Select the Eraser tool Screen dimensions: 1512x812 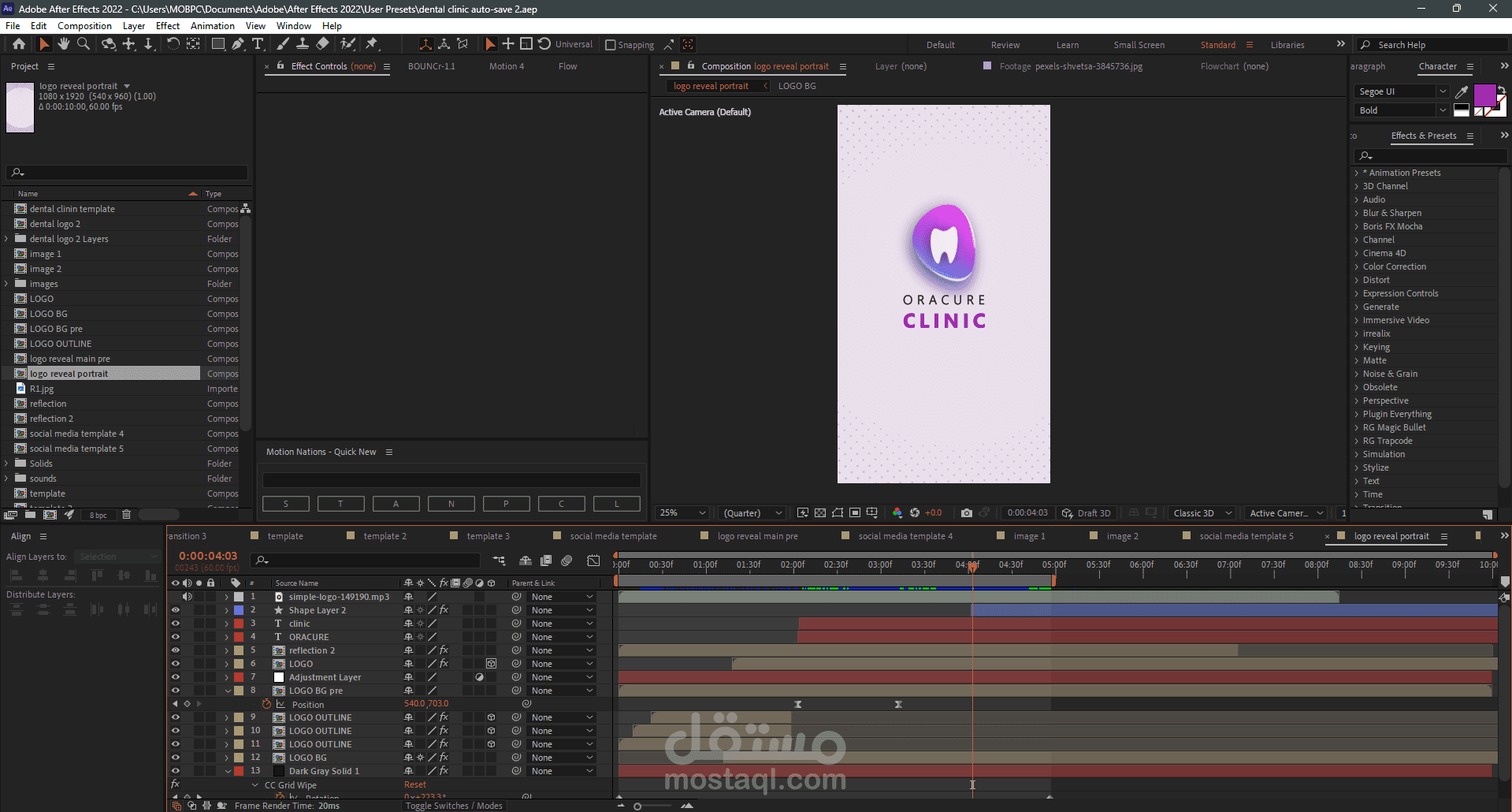pos(322,44)
